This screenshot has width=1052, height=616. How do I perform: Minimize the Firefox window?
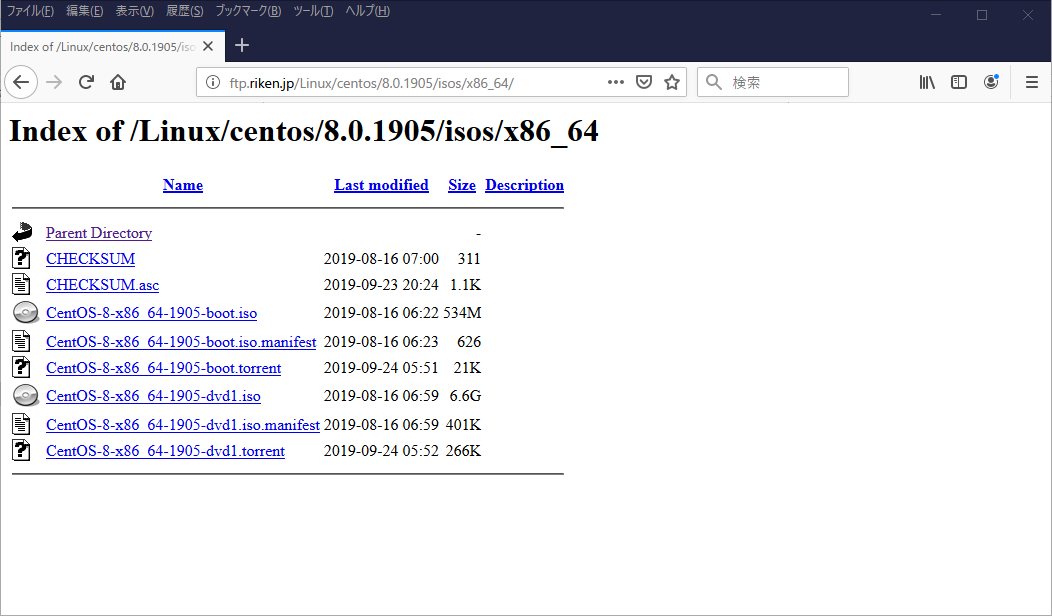tap(936, 15)
